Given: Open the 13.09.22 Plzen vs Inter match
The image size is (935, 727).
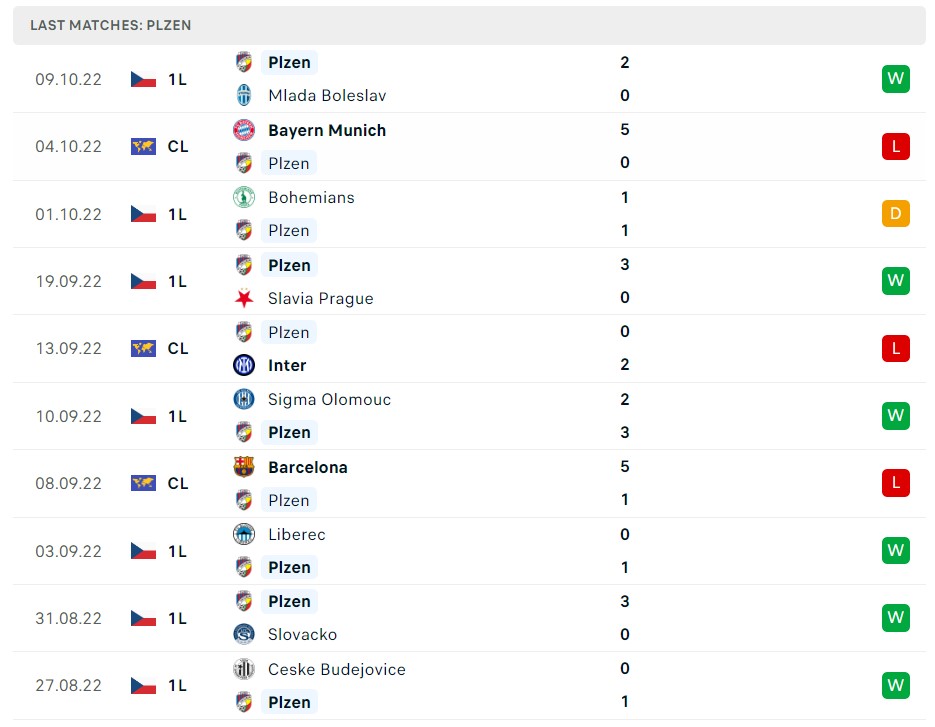Looking at the screenshot, I should 469,348.
